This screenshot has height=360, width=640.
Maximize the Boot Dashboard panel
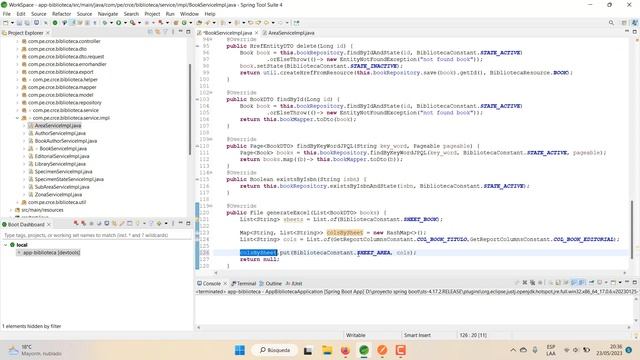[188, 223]
